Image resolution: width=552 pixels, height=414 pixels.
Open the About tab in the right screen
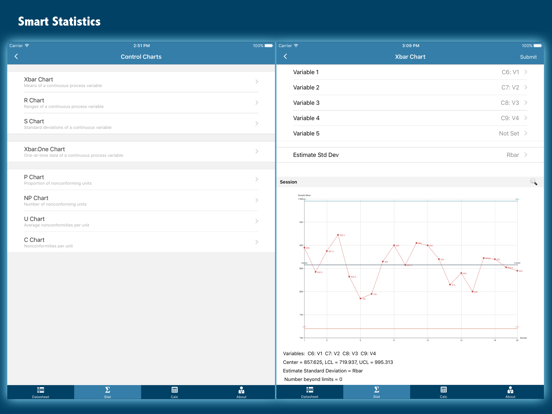coord(510,392)
